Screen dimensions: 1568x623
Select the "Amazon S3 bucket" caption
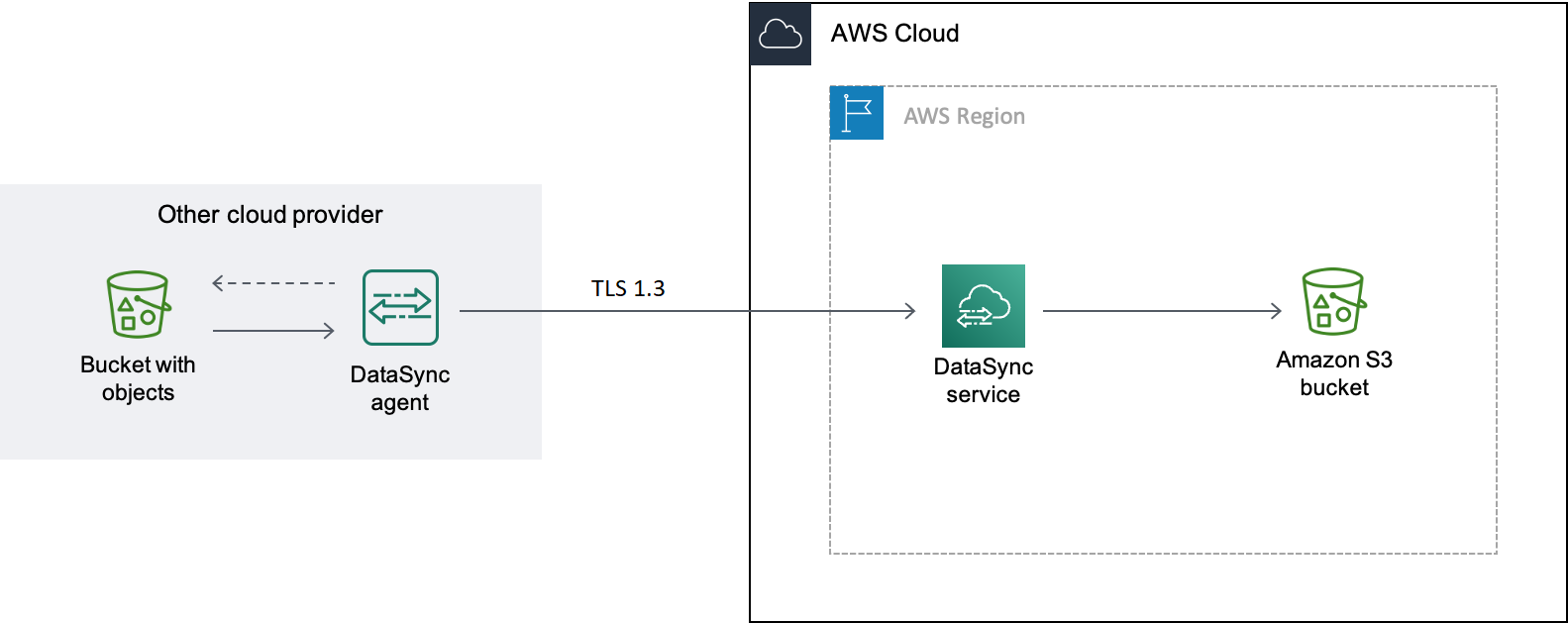pos(1333,373)
